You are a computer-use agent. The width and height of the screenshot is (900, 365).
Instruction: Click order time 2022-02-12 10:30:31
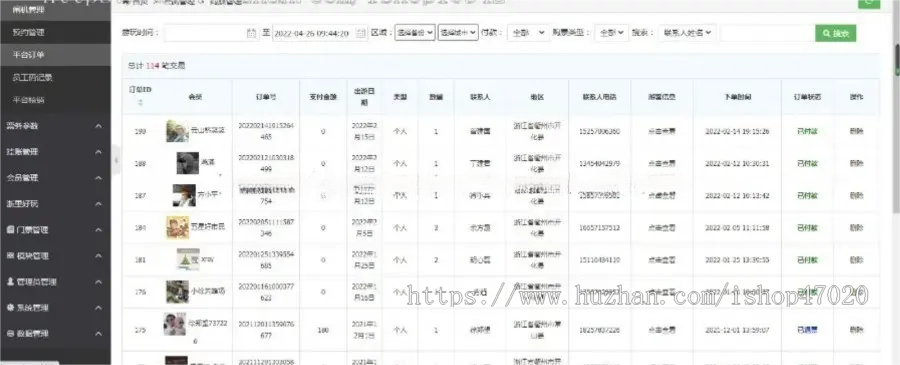737,163
